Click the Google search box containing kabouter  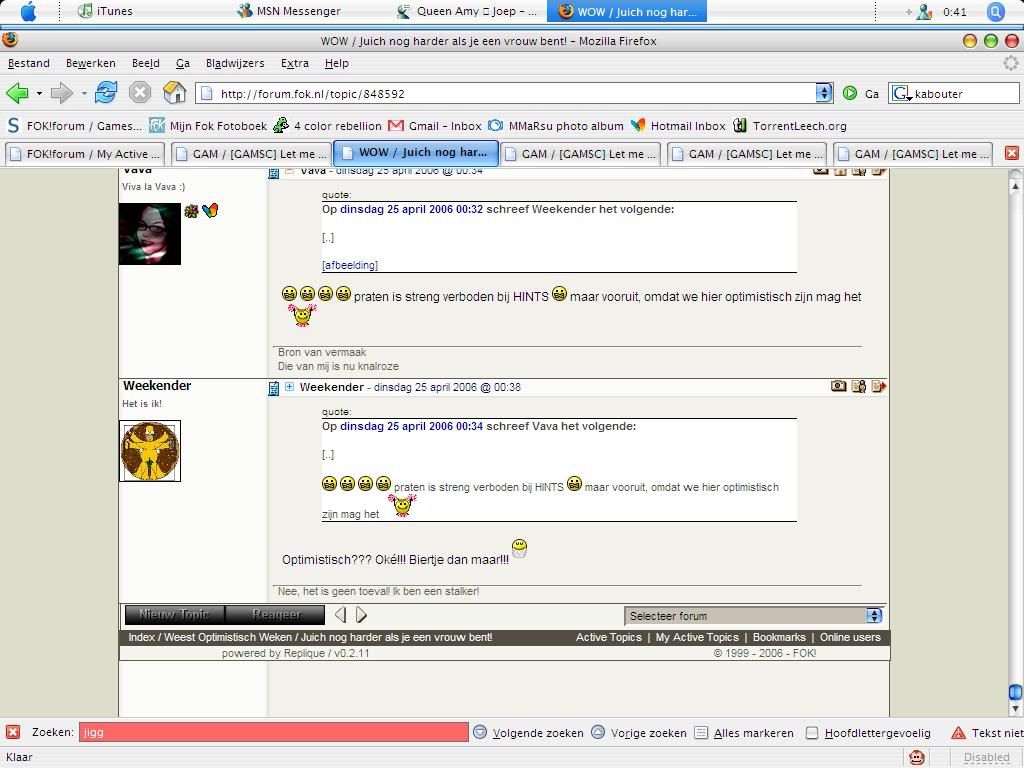964,93
